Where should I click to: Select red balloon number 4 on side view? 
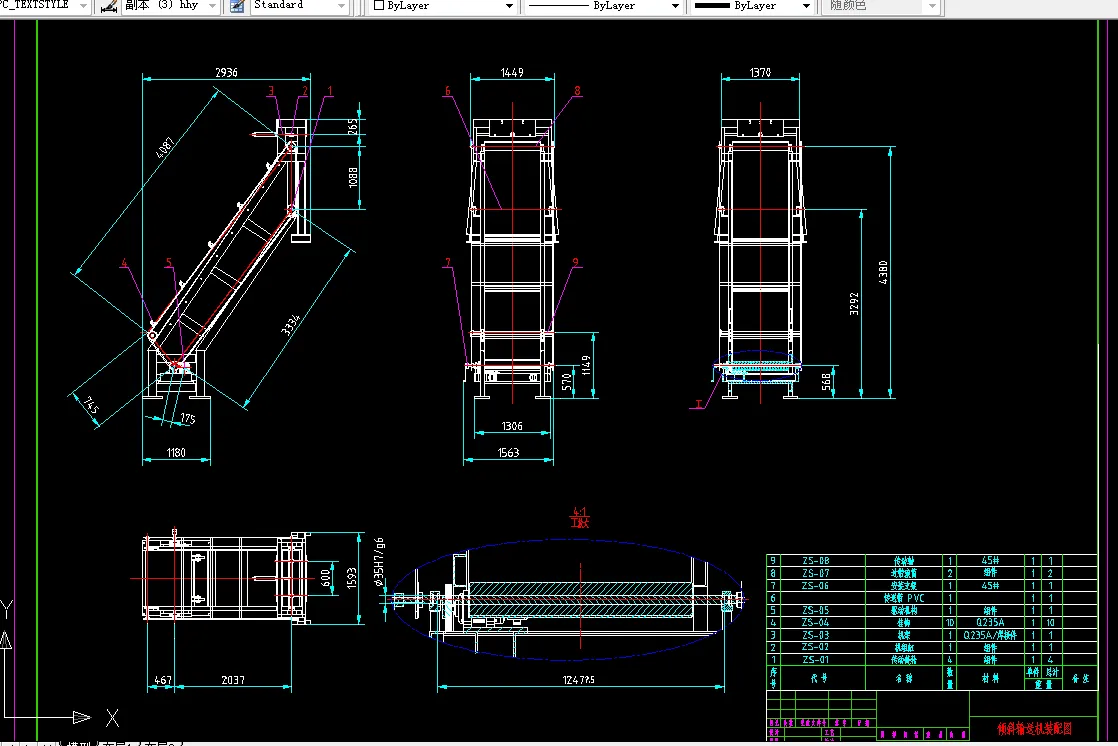click(124, 263)
